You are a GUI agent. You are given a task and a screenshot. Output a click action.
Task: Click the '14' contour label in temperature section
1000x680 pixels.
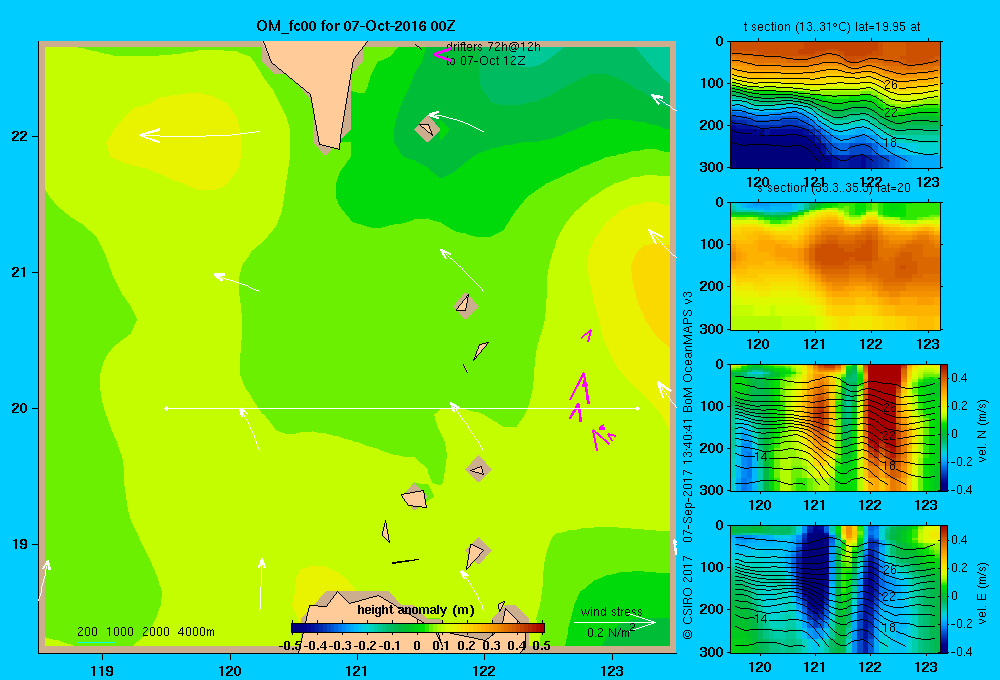(758, 133)
